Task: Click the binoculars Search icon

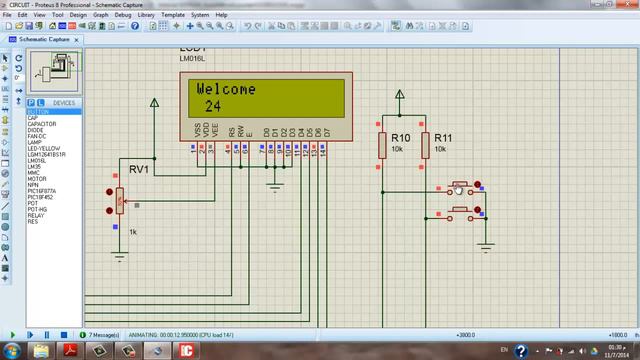Action: tap(409, 26)
